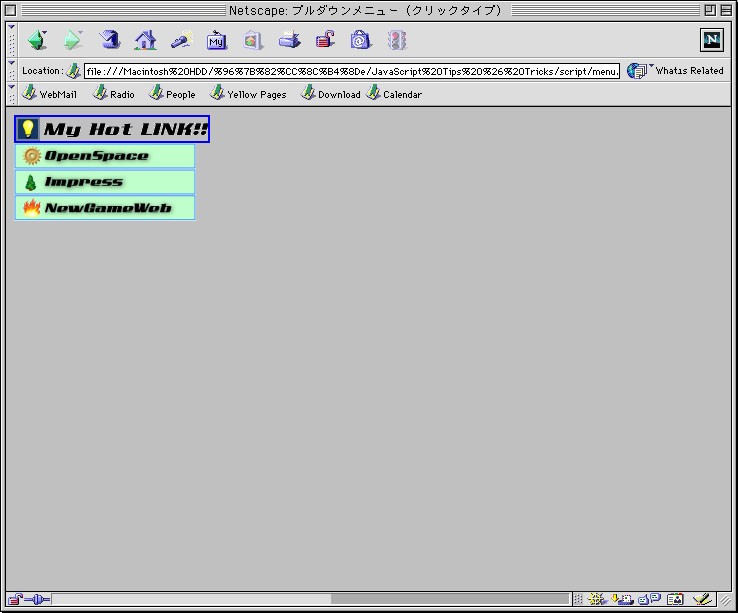Select the NowGameWeb menu item

105,208
